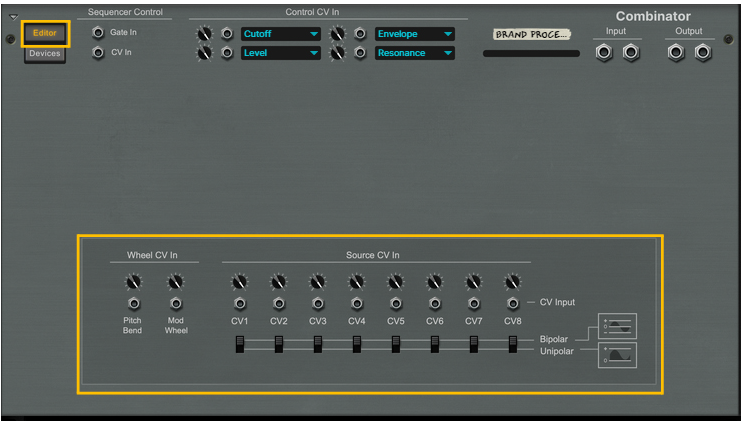The image size is (745, 424).
Task: Click the CV7 input jack
Action: (x=473, y=303)
